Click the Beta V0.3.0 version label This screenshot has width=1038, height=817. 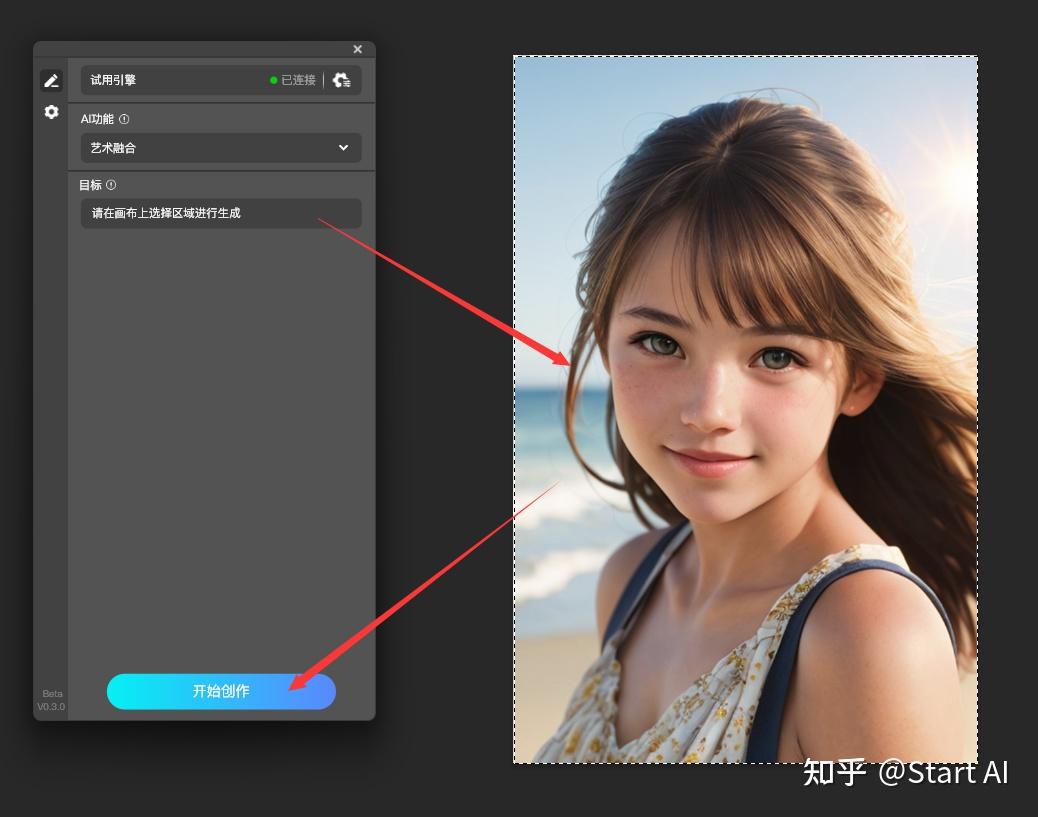click(52, 700)
